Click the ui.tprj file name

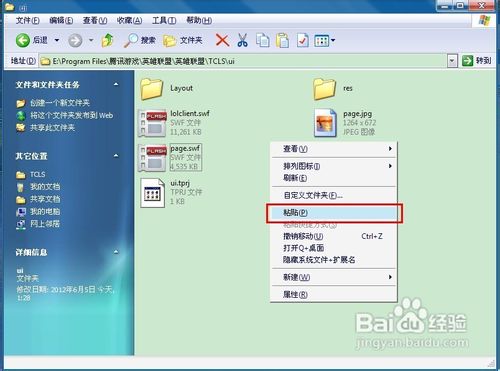(180, 183)
